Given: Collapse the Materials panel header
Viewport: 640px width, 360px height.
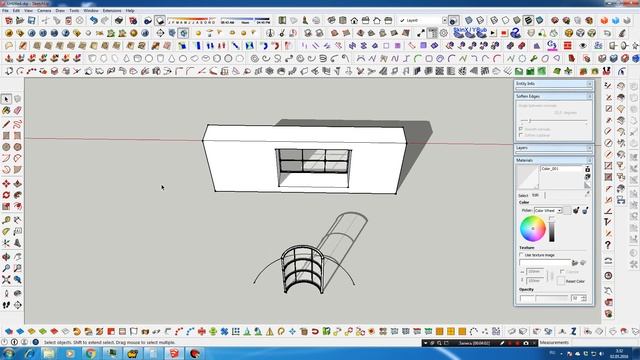Looking at the screenshot, I should pos(554,160).
